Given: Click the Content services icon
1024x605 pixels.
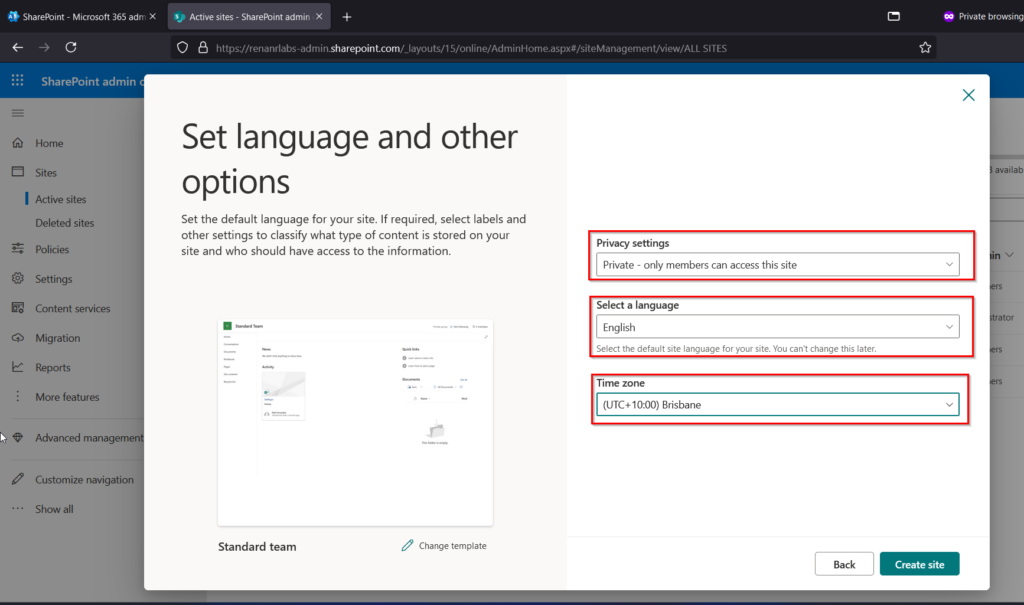Looking at the screenshot, I should [18, 307].
